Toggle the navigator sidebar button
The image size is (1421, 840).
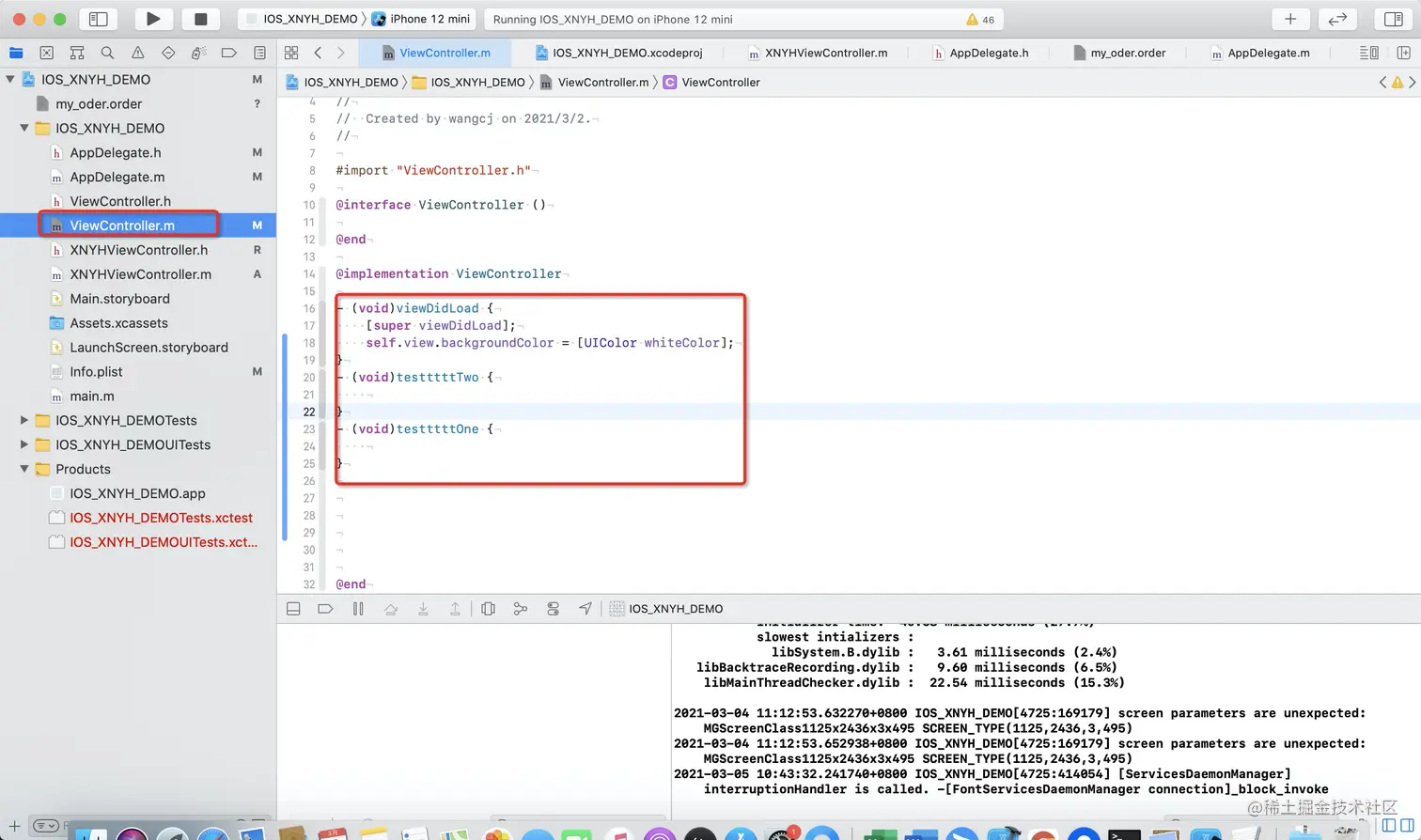coord(98,19)
